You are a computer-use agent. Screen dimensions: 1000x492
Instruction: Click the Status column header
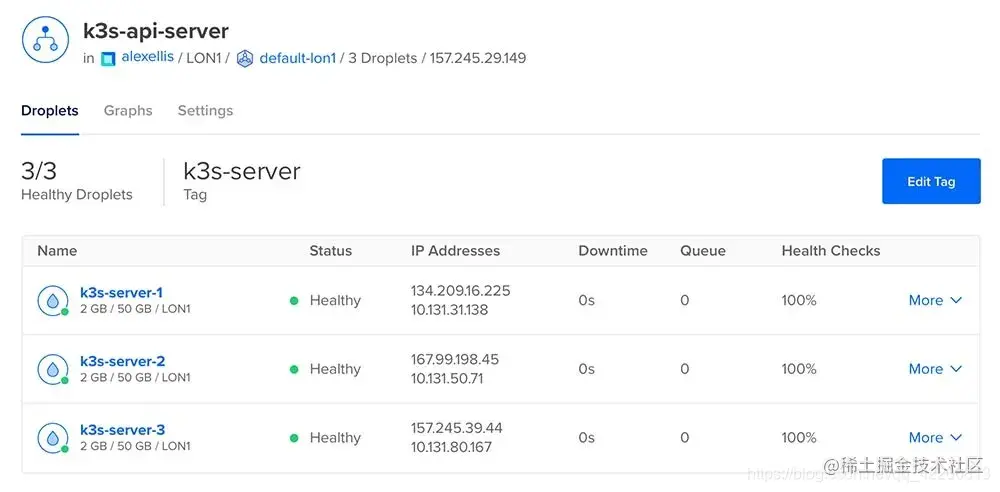(x=330, y=251)
